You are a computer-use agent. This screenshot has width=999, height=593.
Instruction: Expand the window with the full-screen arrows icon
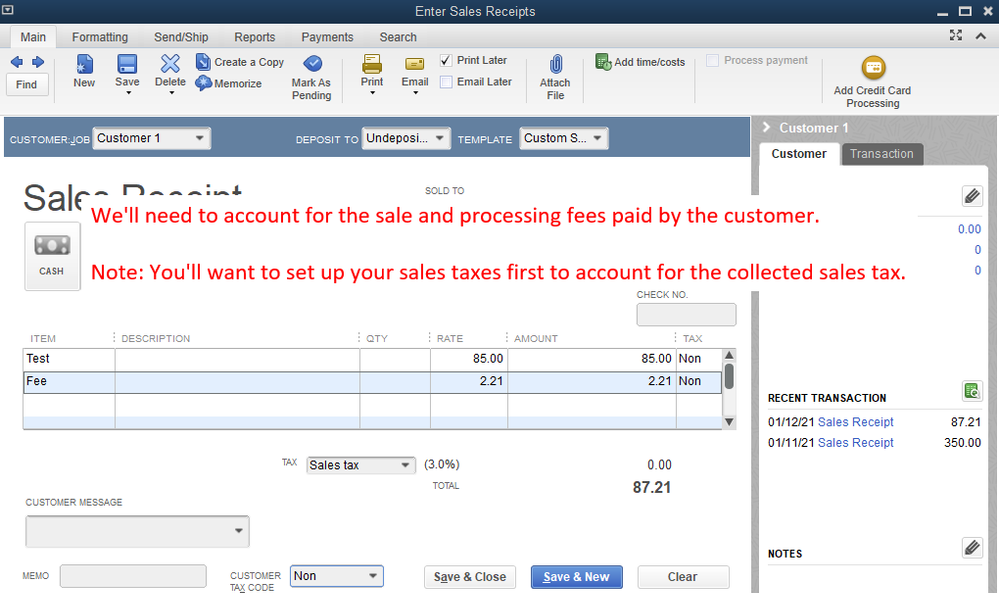point(956,36)
